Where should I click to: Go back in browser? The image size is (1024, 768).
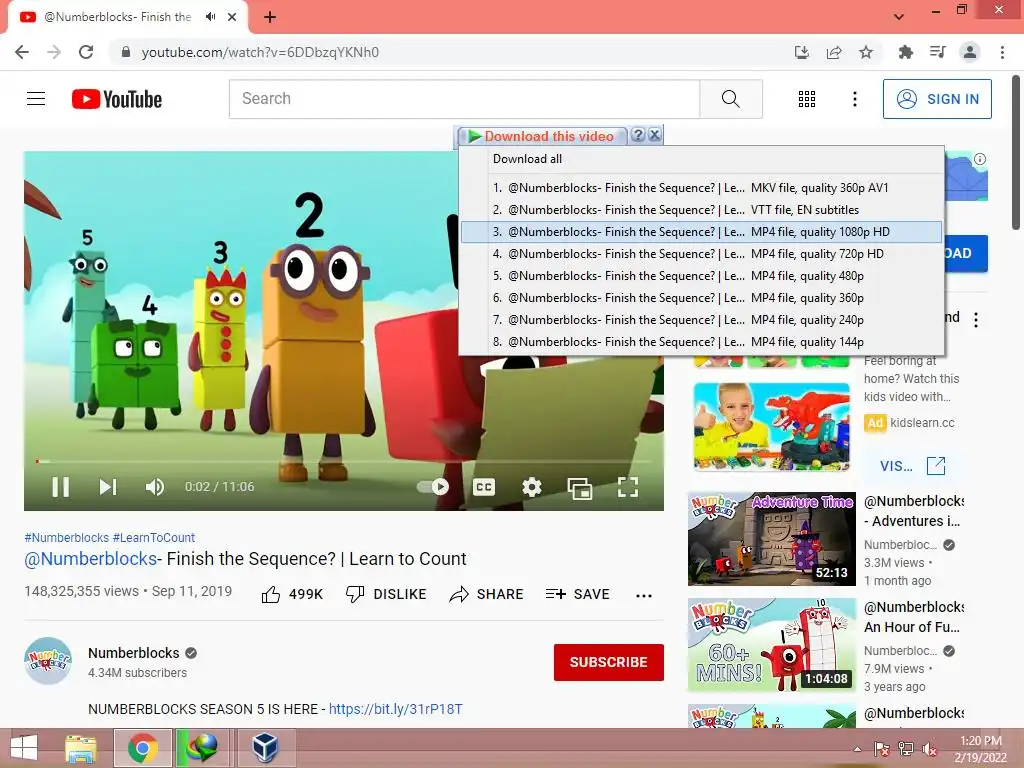tap(22, 52)
